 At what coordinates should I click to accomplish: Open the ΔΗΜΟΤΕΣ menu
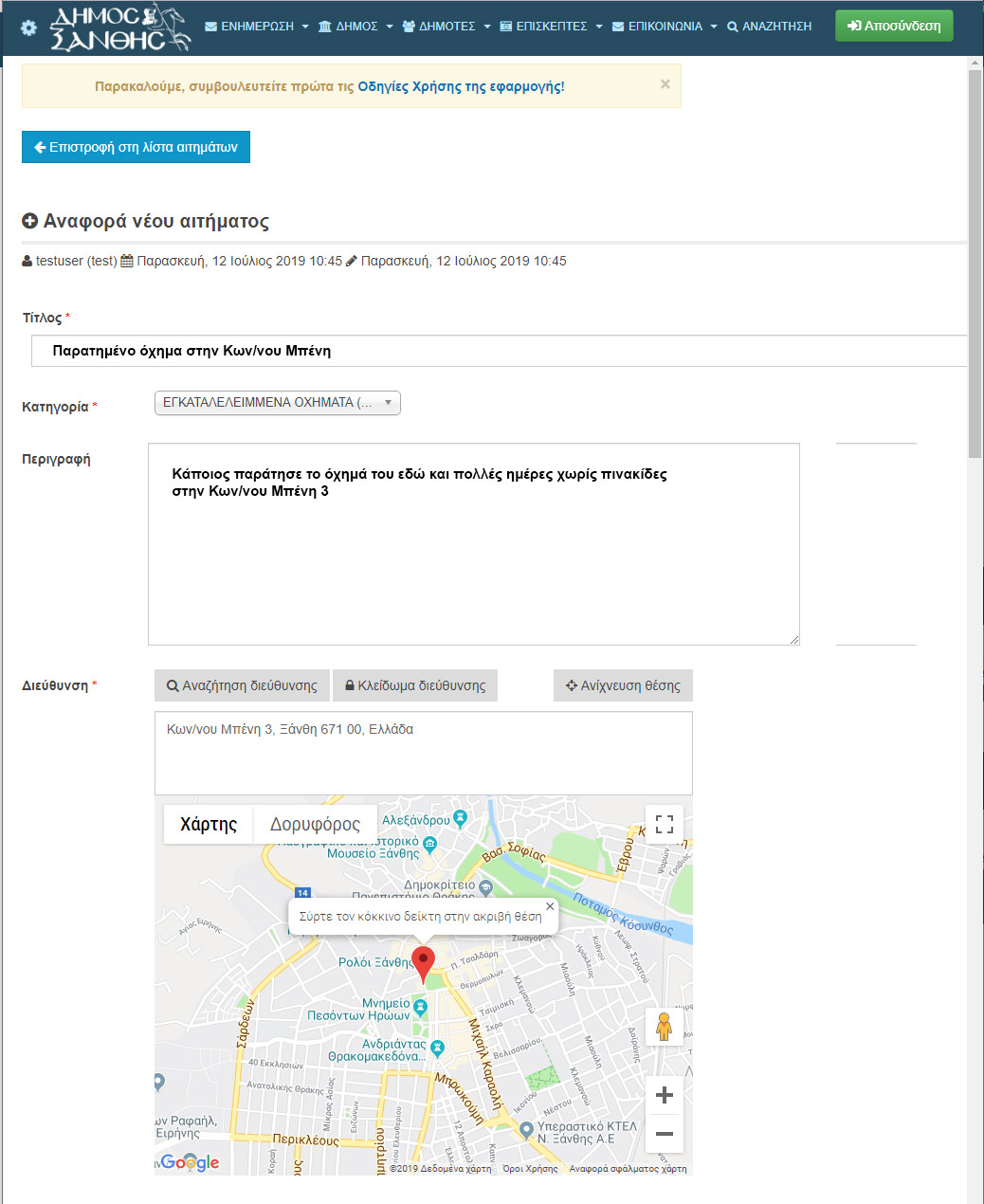pos(446,27)
